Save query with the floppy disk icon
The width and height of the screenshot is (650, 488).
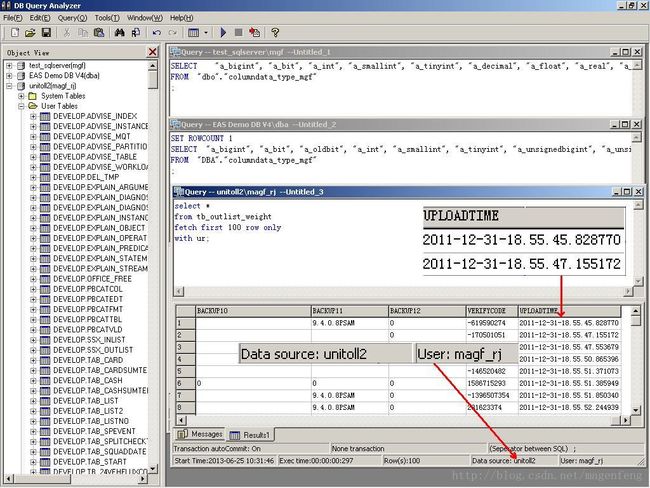pyautogui.click(x=46, y=32)
